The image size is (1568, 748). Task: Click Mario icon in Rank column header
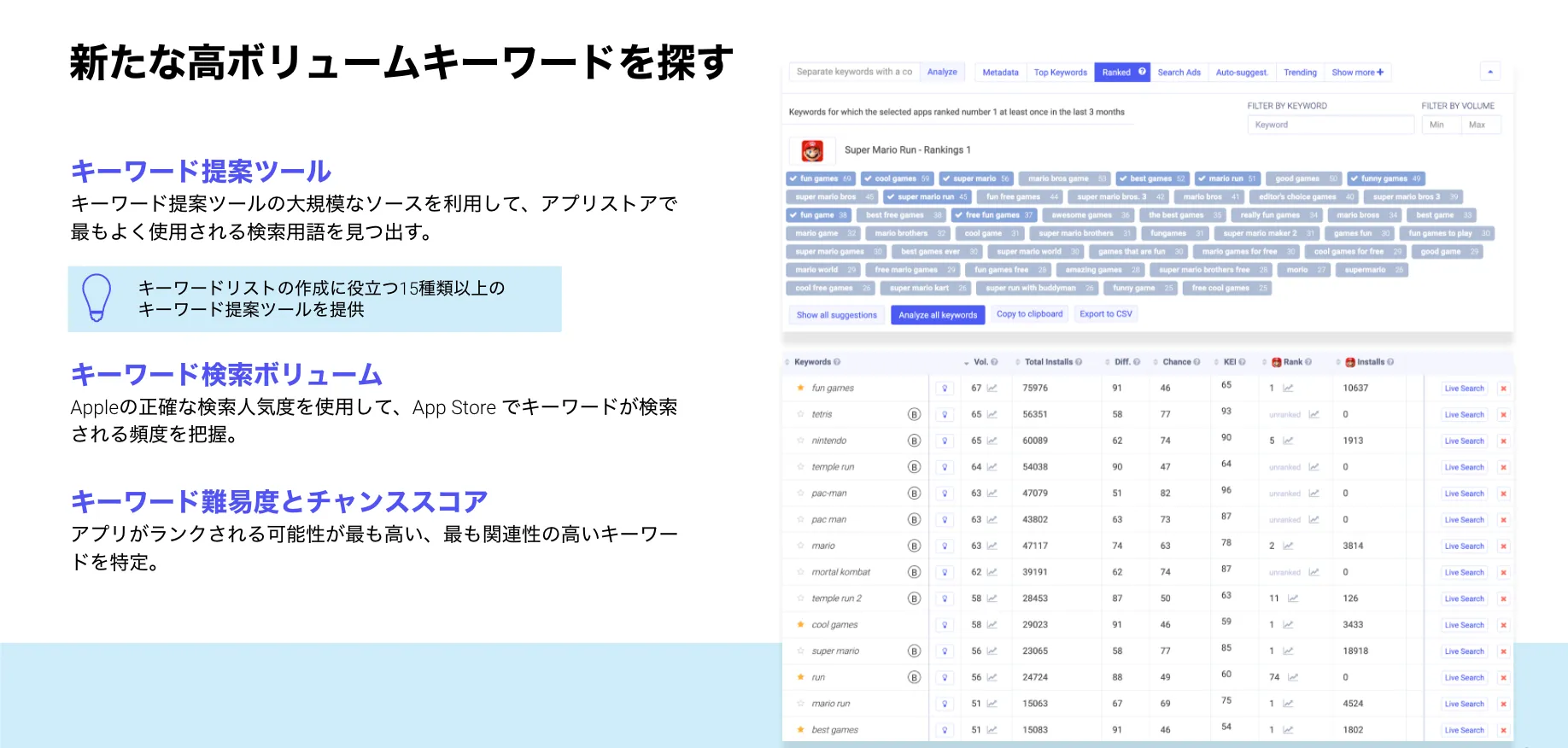(x=1277, y=362)
